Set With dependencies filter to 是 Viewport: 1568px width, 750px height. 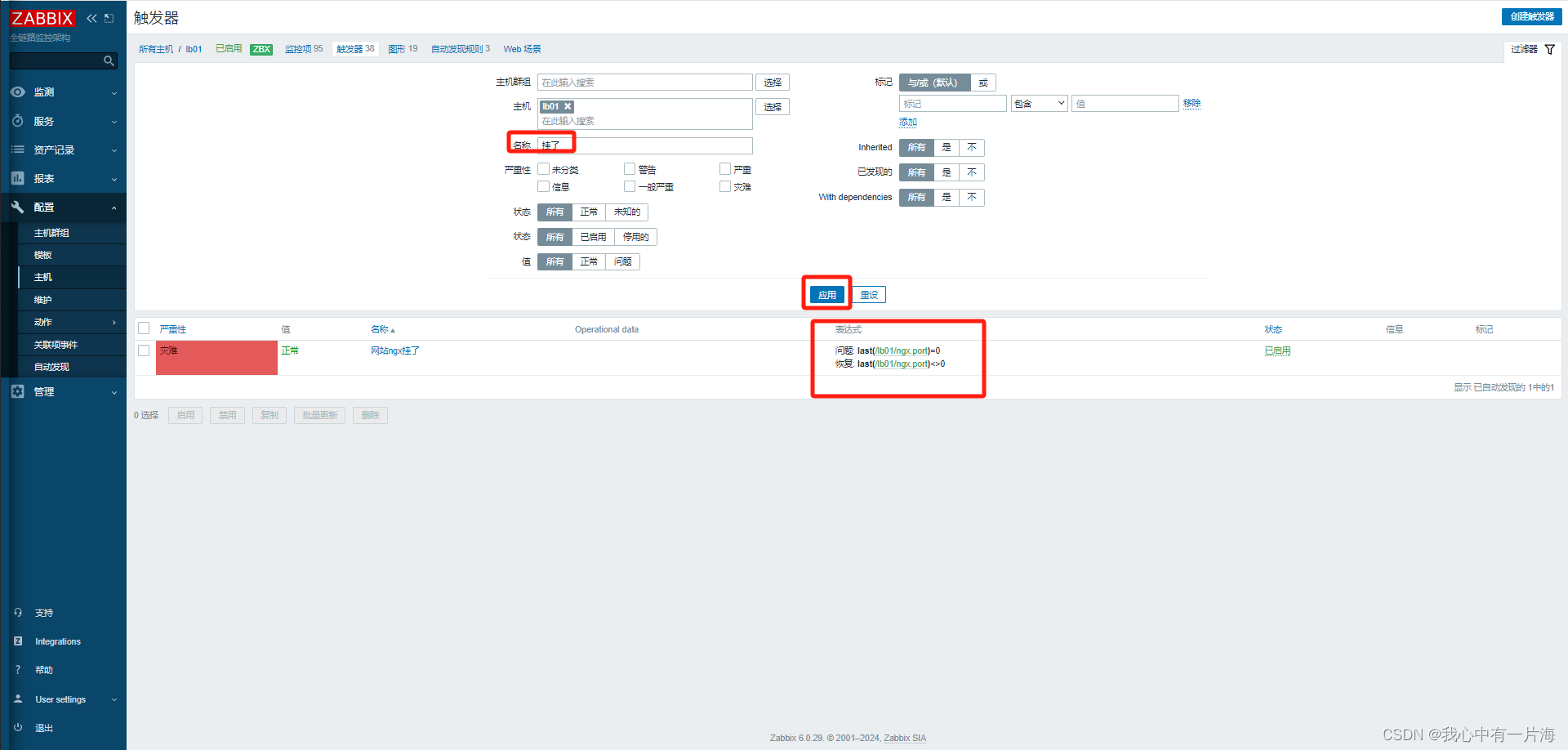(947, 198)
